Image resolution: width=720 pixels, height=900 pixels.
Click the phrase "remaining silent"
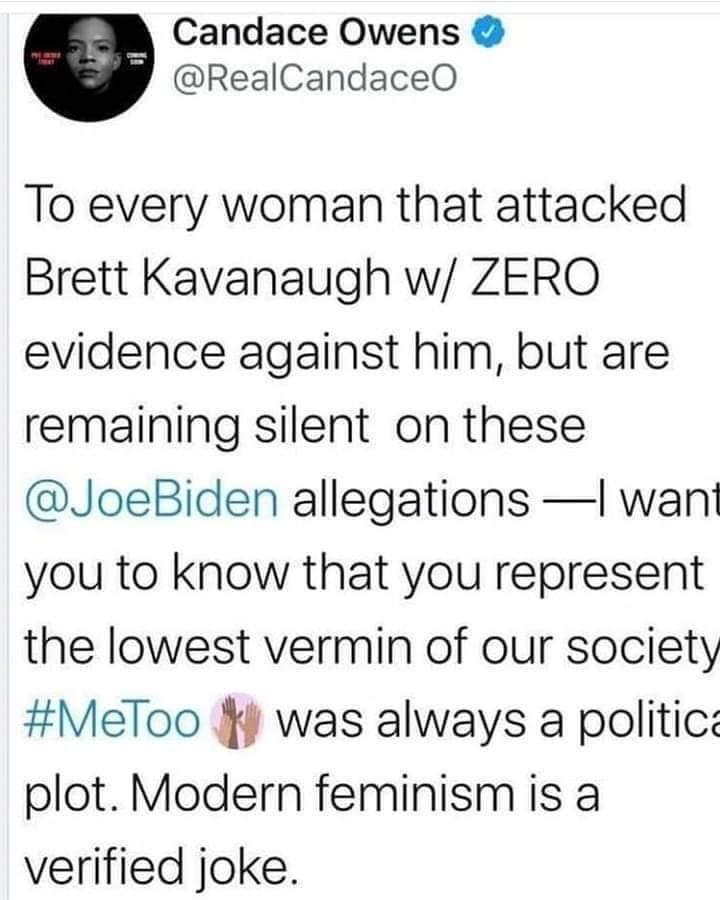(195, 425)
